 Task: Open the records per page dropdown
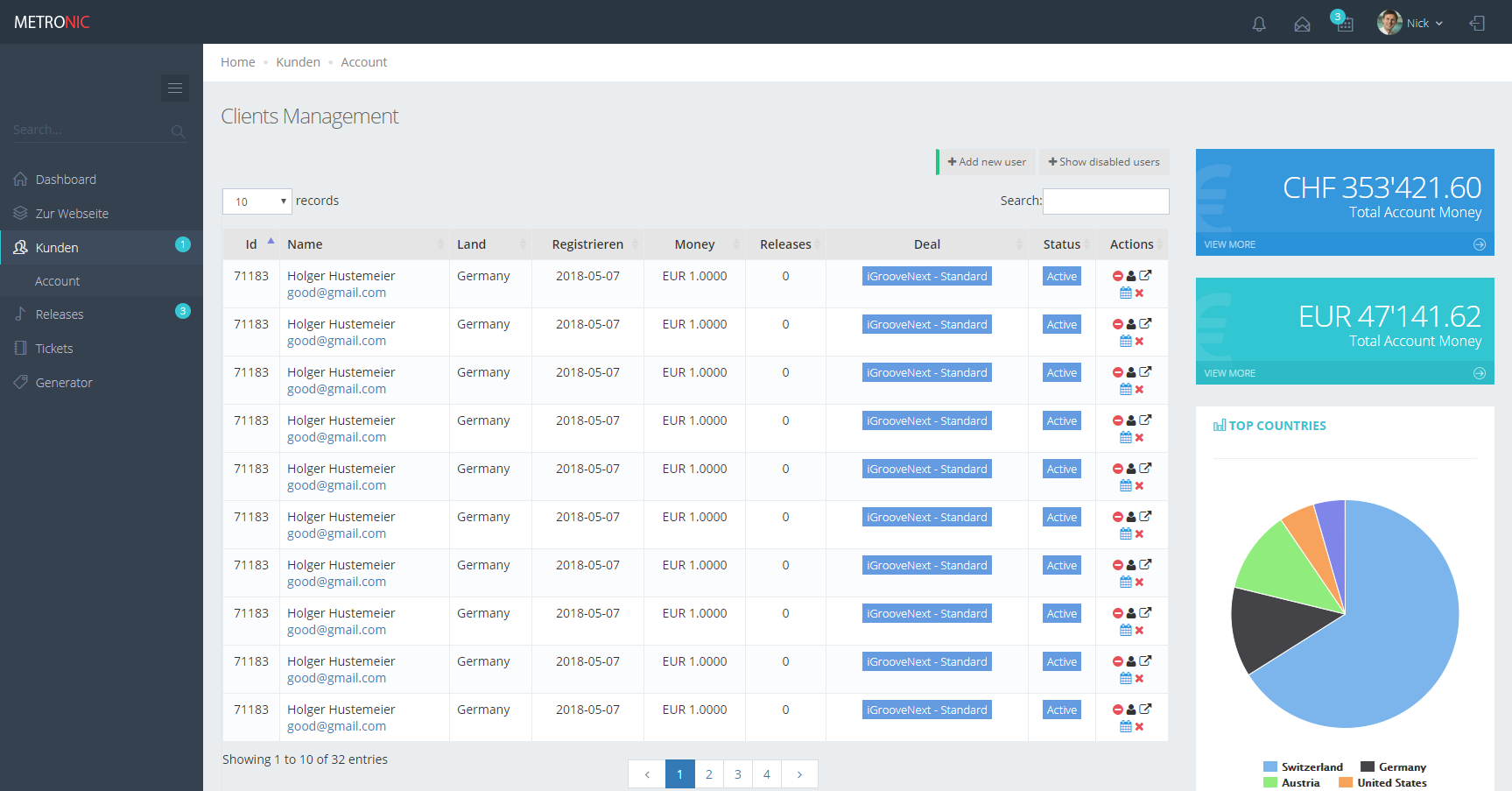click(257, 201)
